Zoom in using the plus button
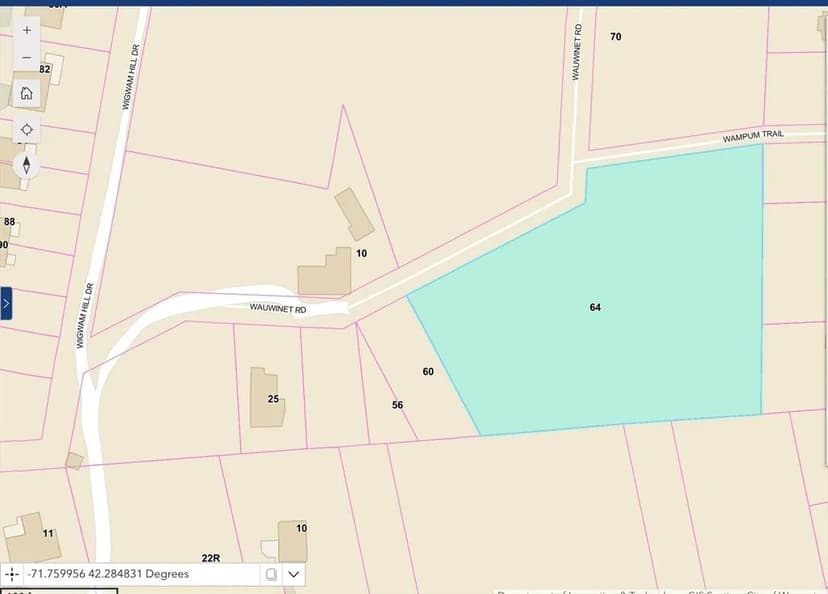Screen dimensions: 828x594 pos(25,30)
